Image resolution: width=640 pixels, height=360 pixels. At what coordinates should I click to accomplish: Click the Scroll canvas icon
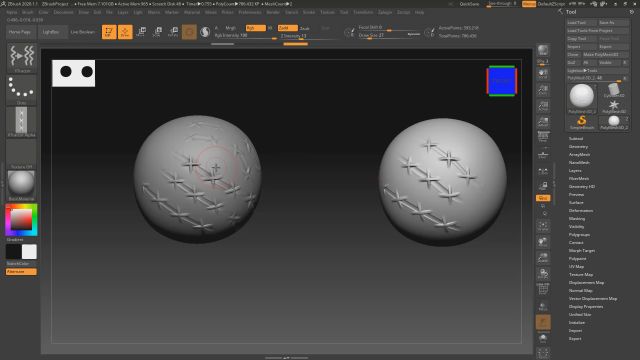[543, 73]
